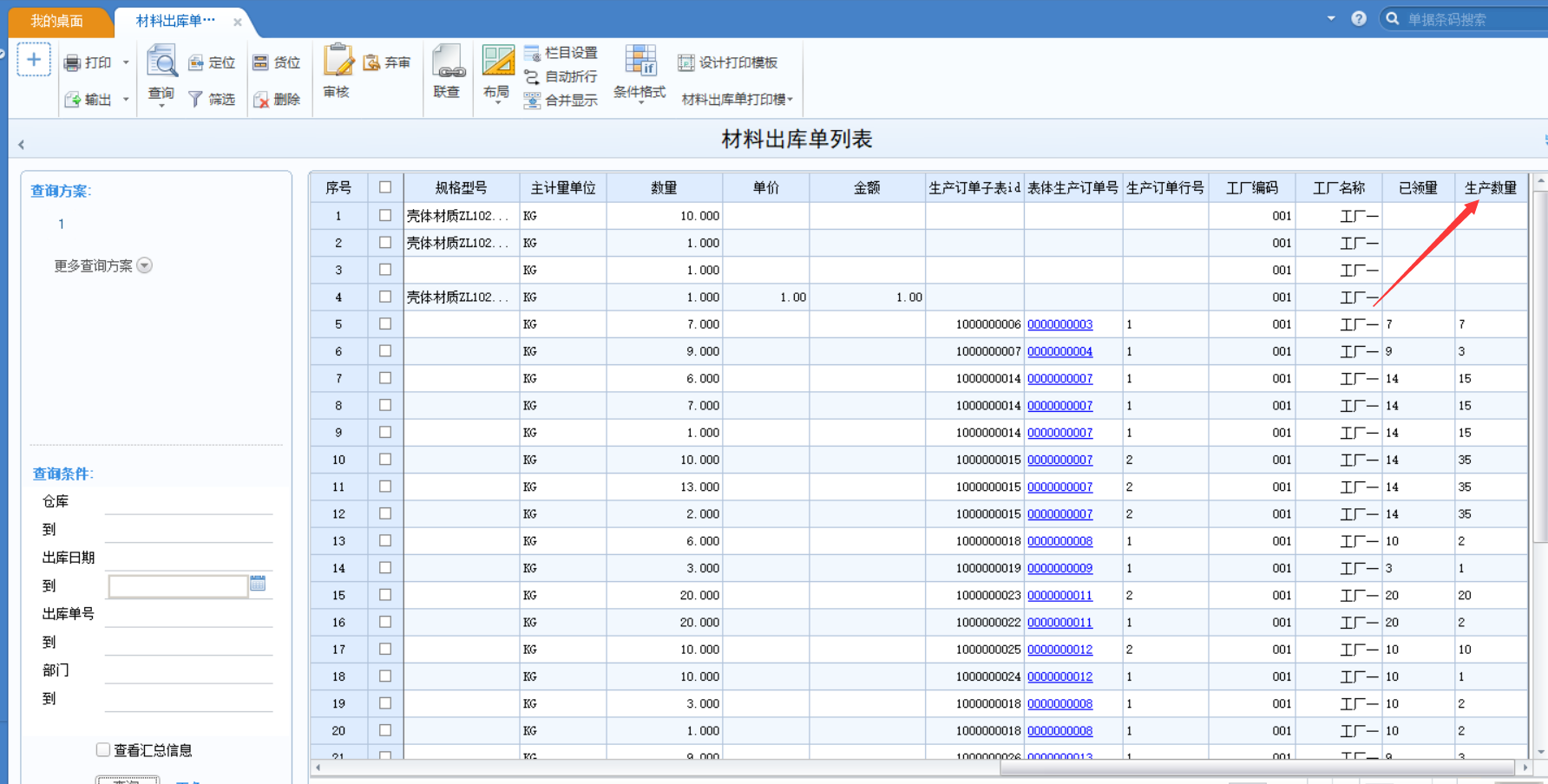Open order link 0000000012 in row 17

click(1059, 650)
